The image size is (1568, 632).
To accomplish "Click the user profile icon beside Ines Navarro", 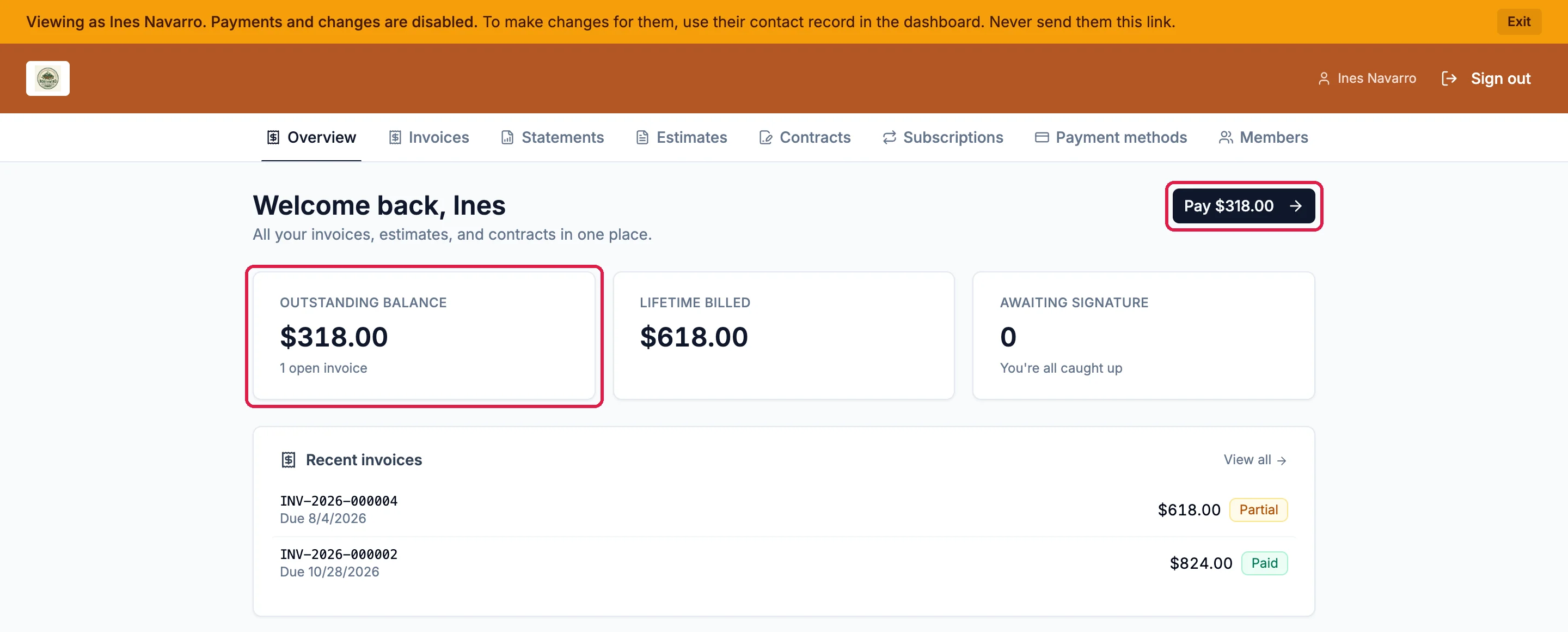I will [1324, 78].
